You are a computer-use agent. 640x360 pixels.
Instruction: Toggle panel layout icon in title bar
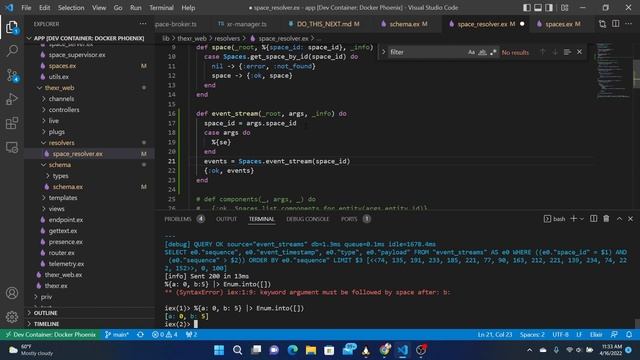click(538, 8)
